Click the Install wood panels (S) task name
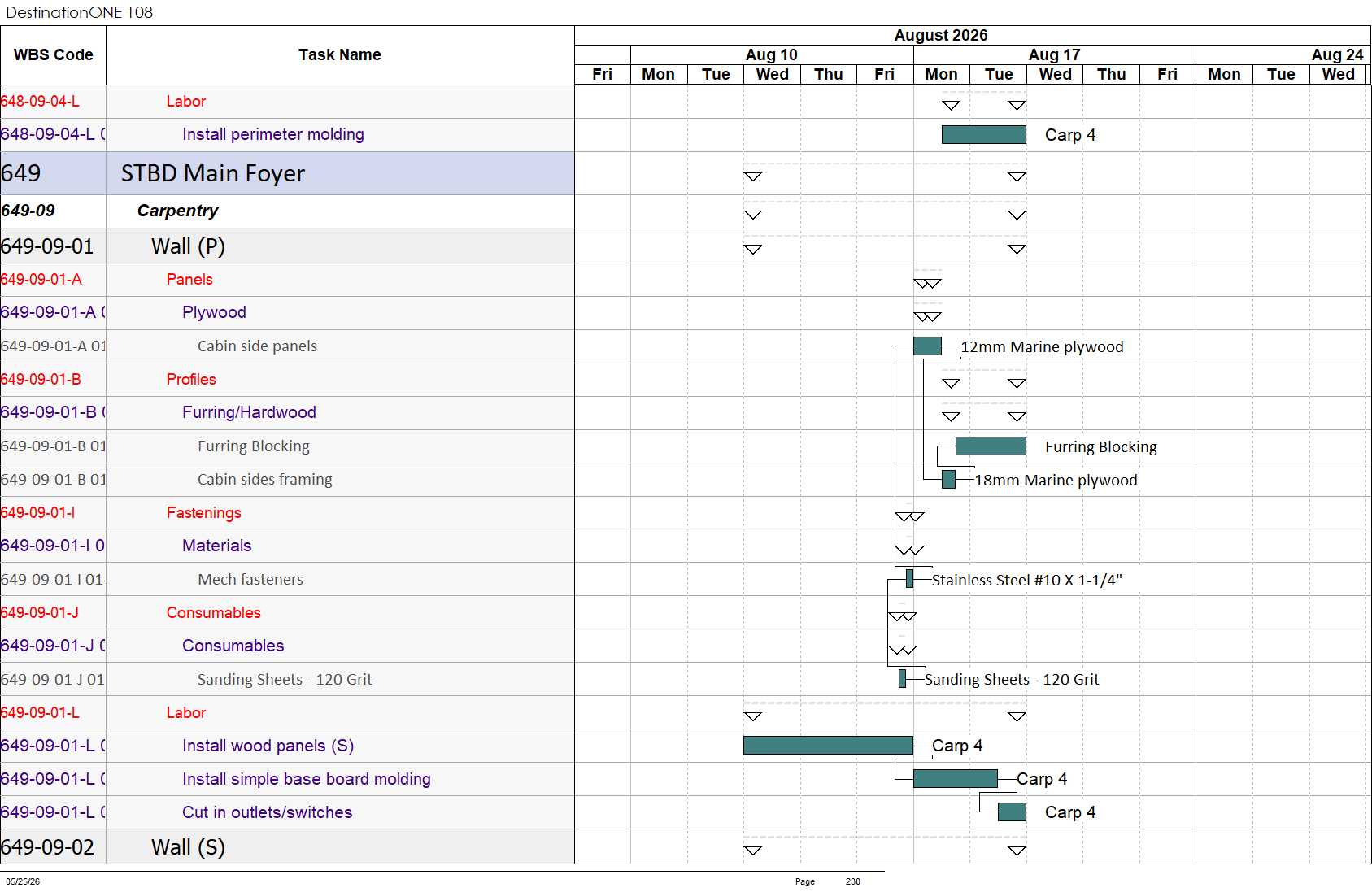This screenshot has width=1372, height=892. point(268,746)
